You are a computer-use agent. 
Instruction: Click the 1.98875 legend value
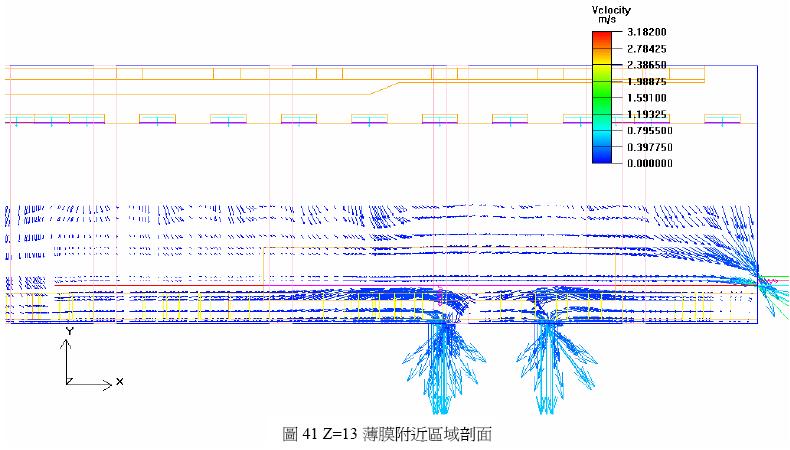[x=647, y=82]
